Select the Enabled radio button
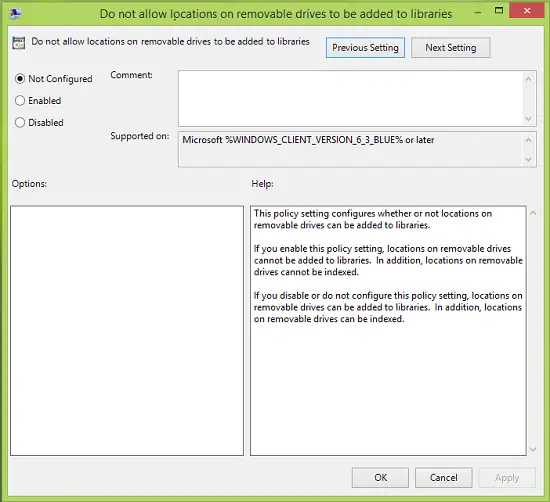 tap(20, 101)
